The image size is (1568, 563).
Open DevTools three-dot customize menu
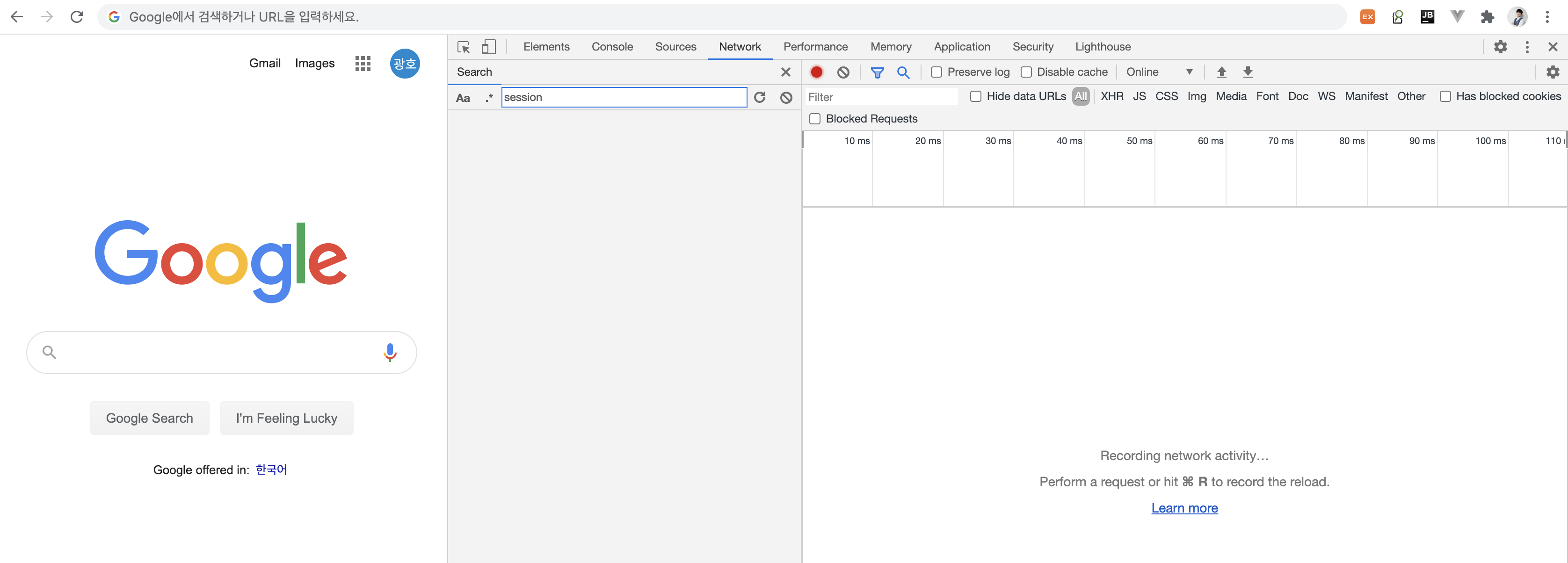[1527, 47]
